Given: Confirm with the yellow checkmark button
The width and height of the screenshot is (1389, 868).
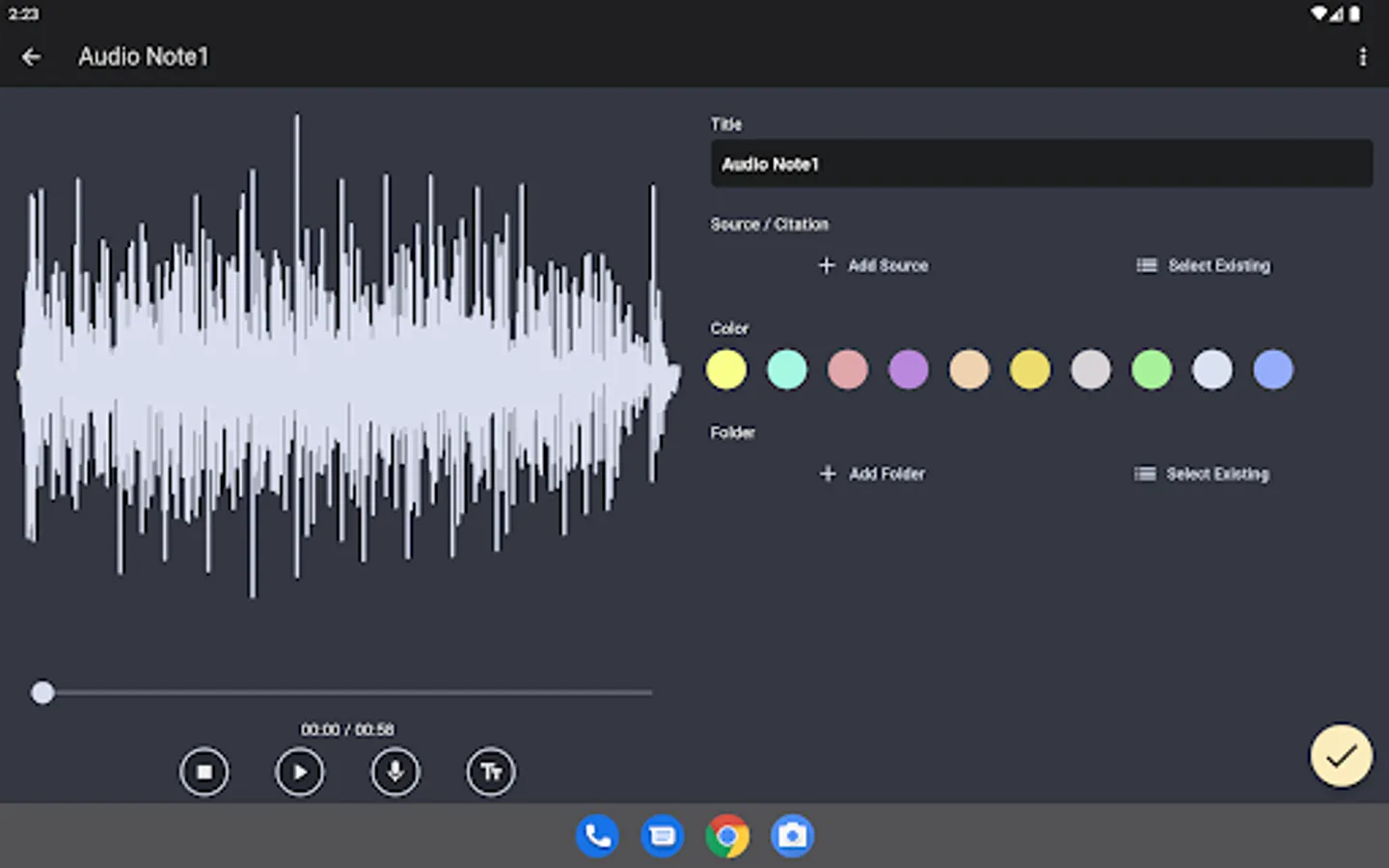Looking at the screenshot, I should click(1341, 755).
